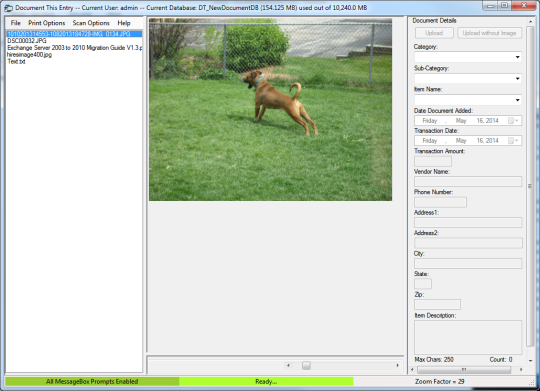
Task: Open the Print Options menu
Action: tap(46, 23)
